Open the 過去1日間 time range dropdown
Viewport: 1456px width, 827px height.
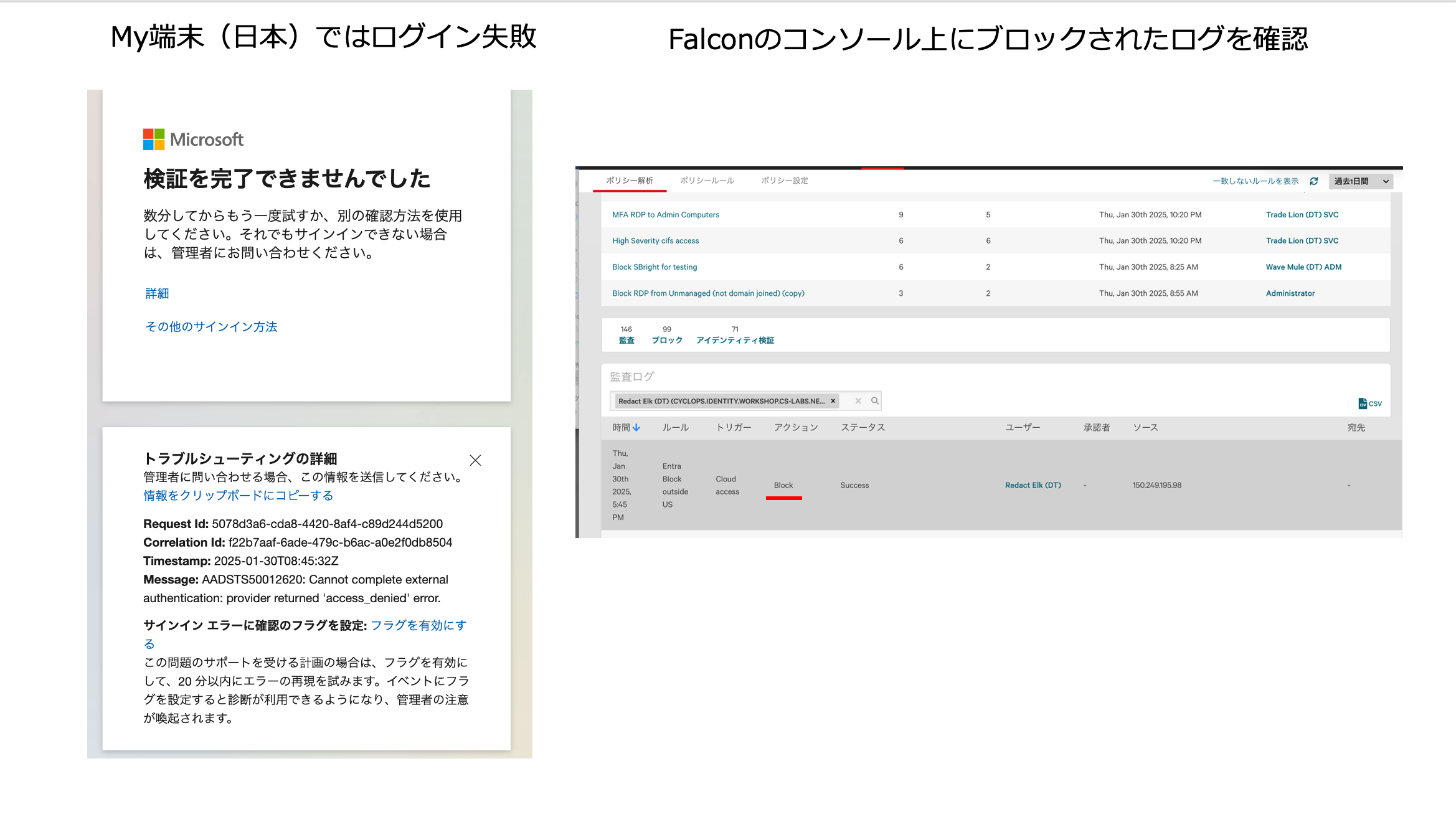[x=1361, y=181]
